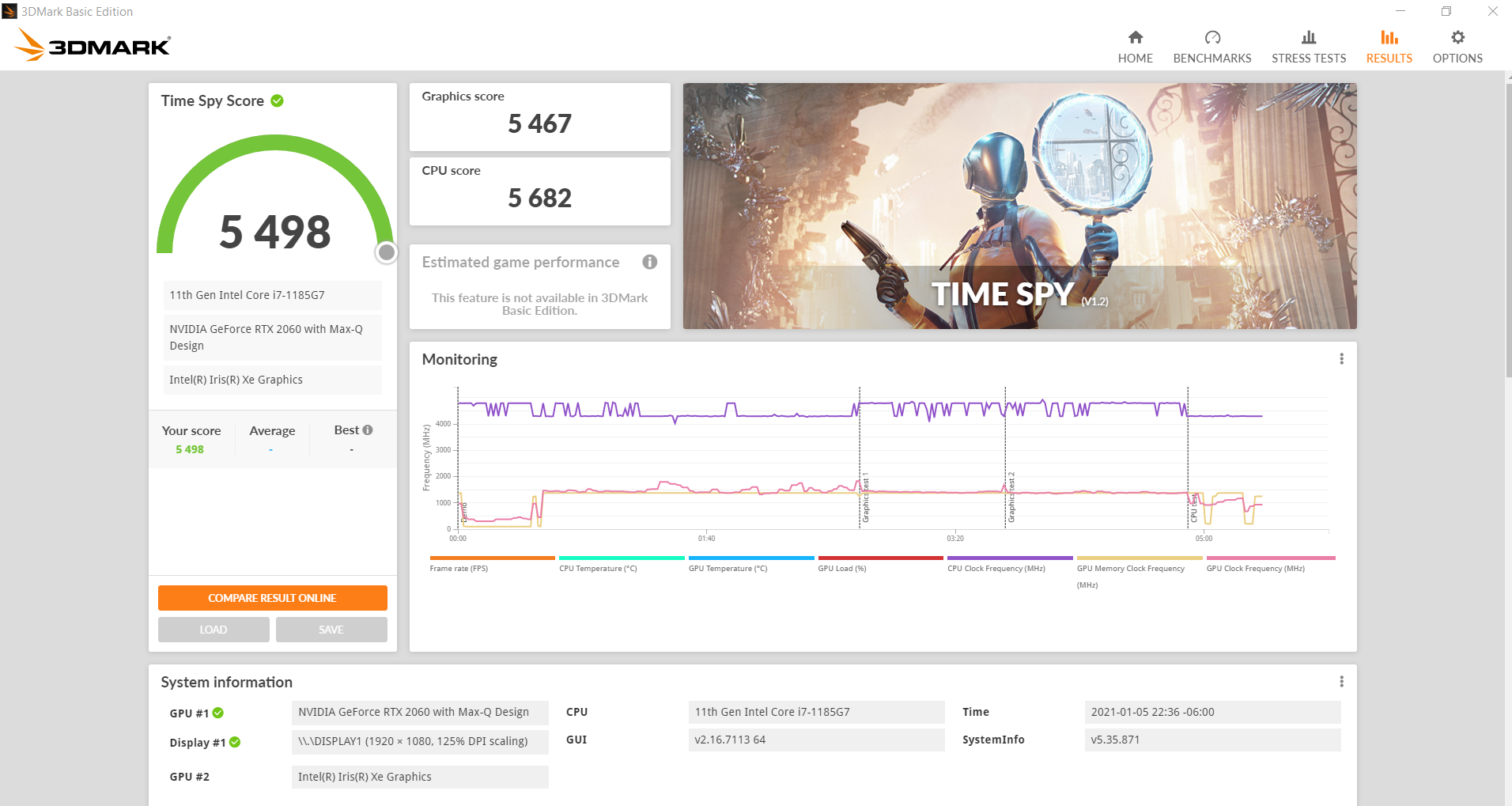1512x806 pixels.
Task: Click COMPARE RESULT ONLINE button
Action: (272, 598)
